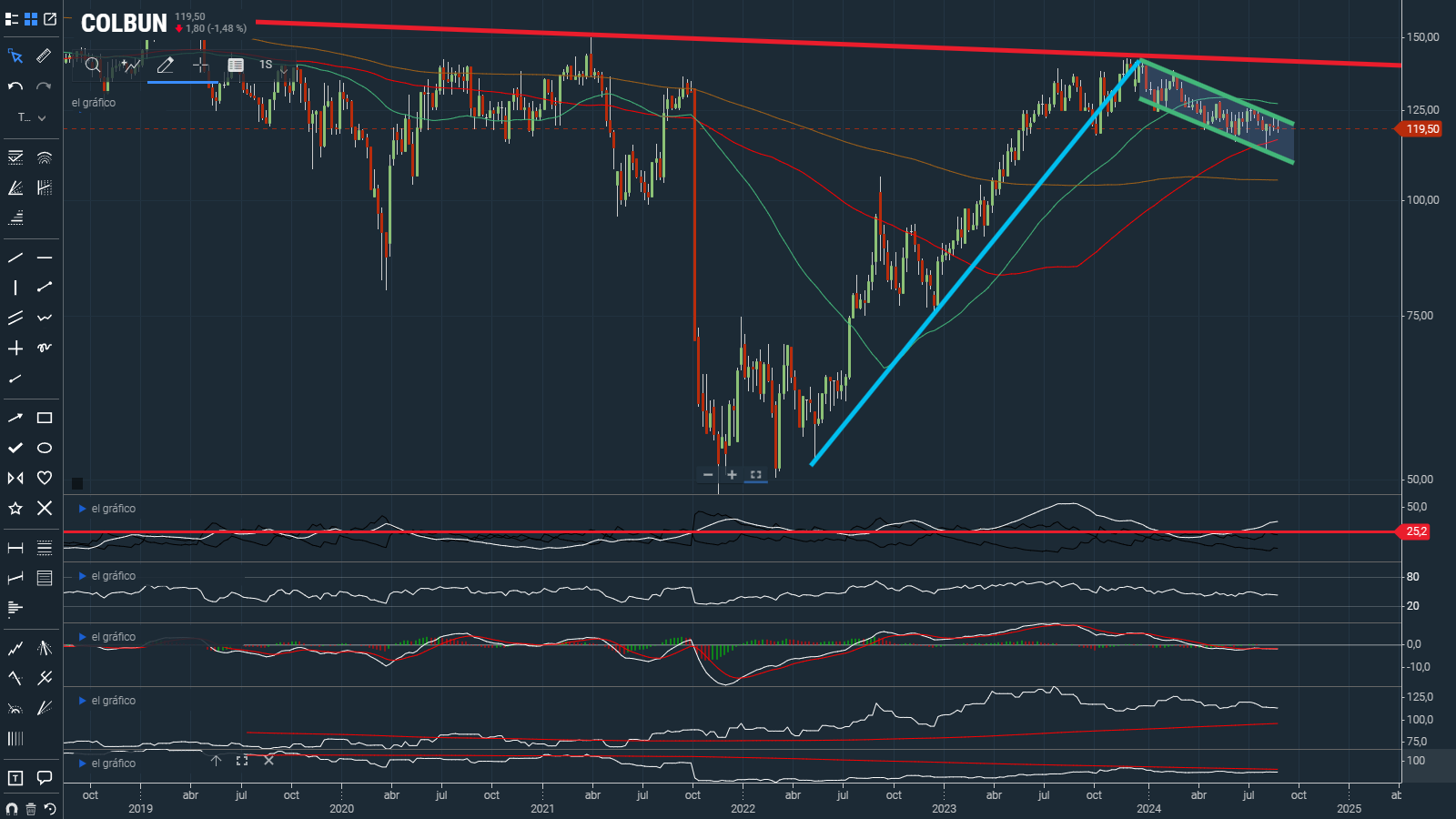Toggle the magnet snap mode

pyautogui.click(x=12, y=808)
